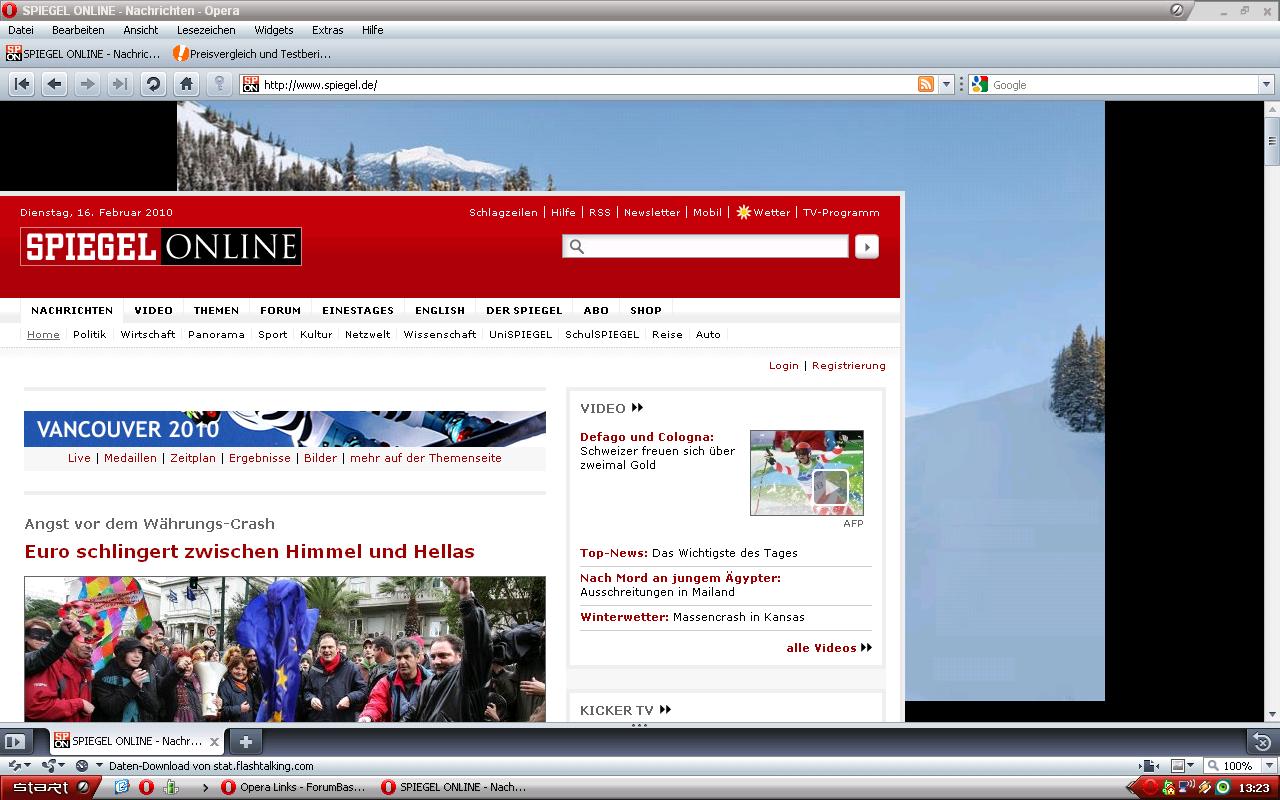Image resolution: width=1280 pixels, height=800 pixels.
Task: Open the Netzwelt section link
Action: click(x=368, y=334)
